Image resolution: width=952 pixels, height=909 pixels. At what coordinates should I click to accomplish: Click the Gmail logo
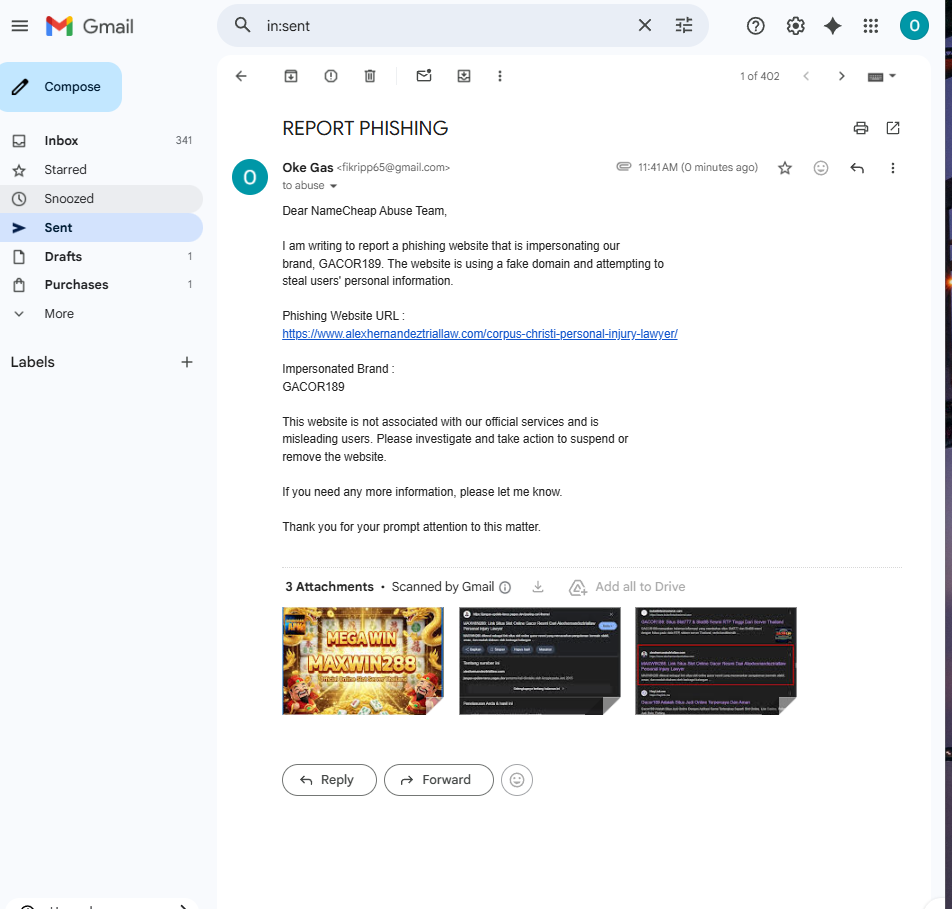tap(90, 26)
